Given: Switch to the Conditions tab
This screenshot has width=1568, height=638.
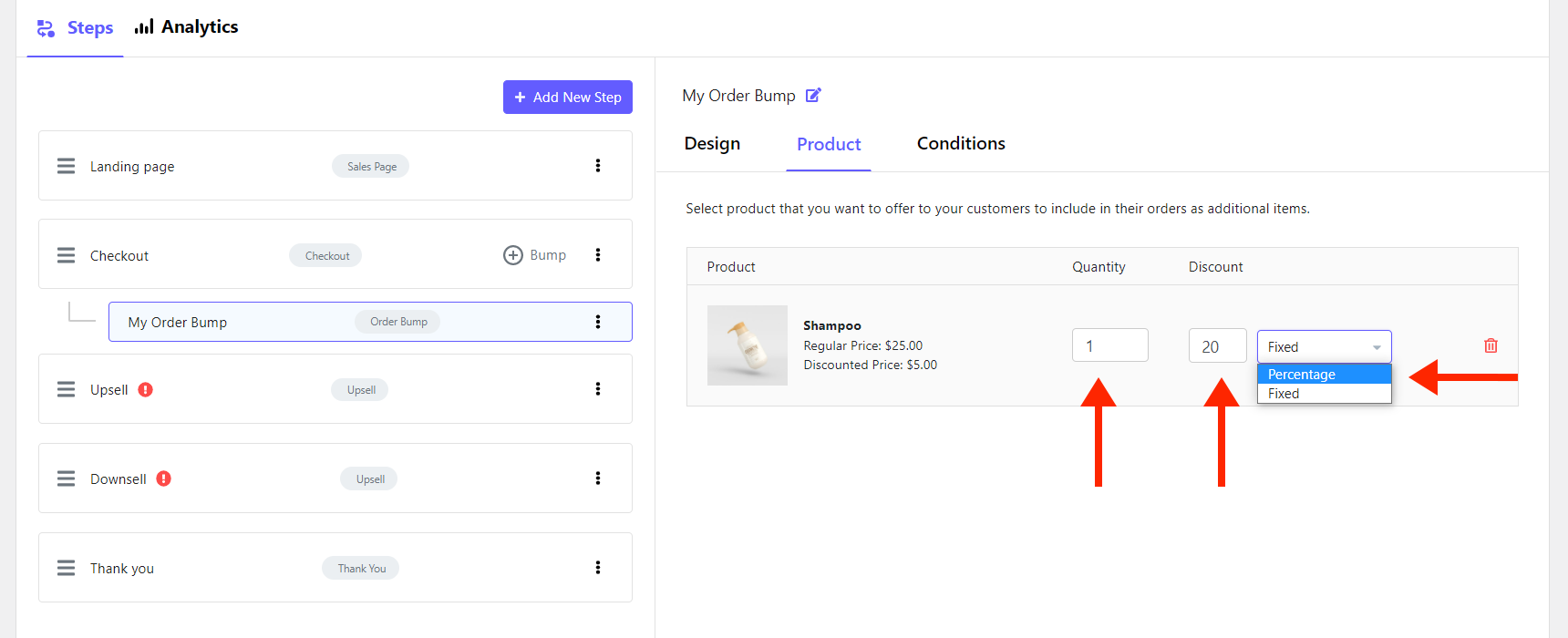Looking at the screenshot, I should point(961,143).
